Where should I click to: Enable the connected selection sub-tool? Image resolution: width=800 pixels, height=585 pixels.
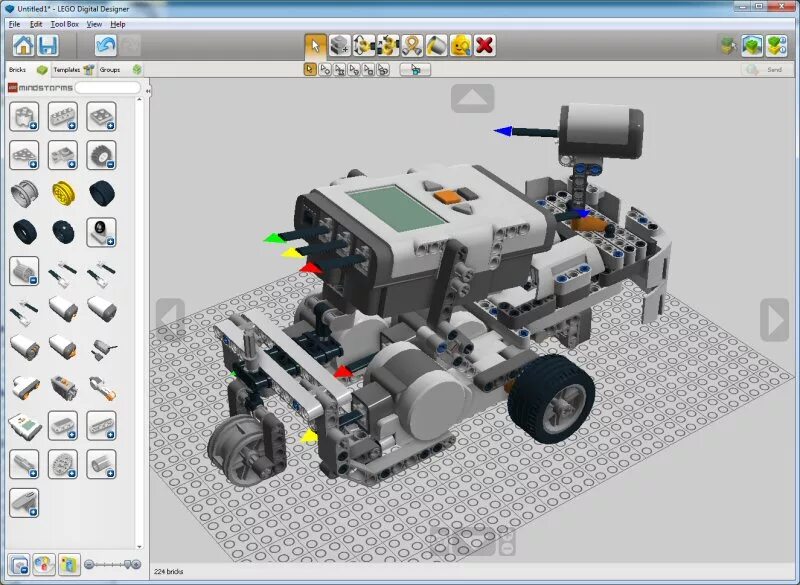(339, 69)
